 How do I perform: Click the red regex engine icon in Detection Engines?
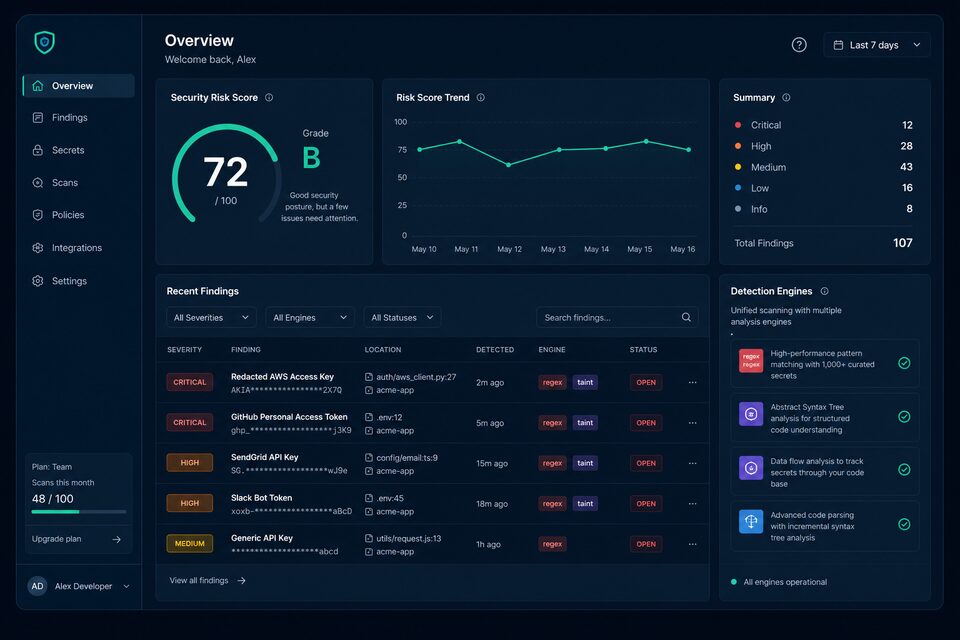(751, 361)
